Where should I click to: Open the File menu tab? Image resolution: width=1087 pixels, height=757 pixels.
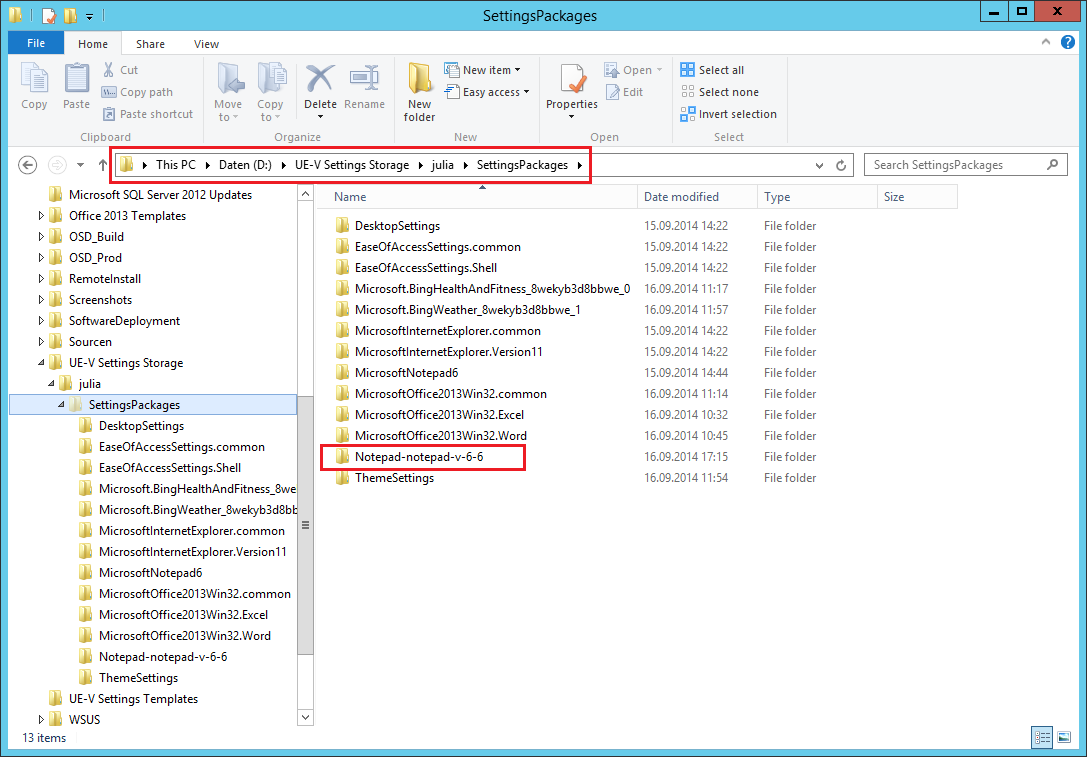coord(36,43)
